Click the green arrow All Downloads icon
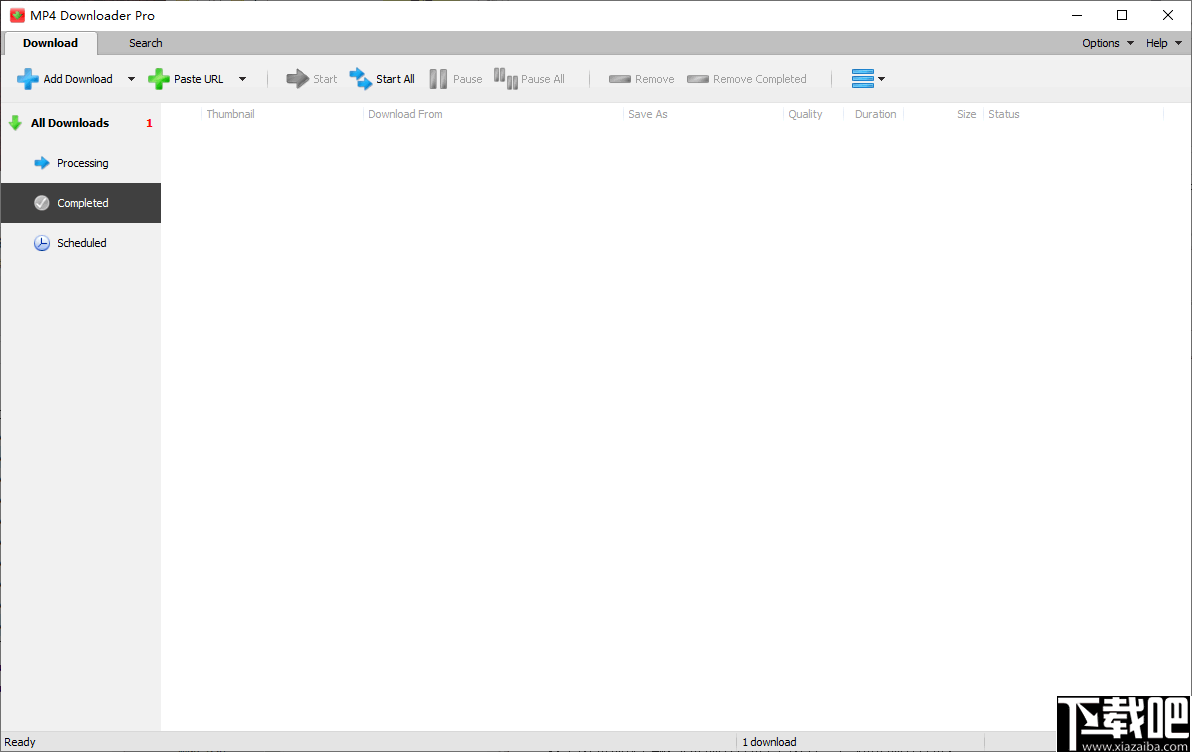Image resolution: width=1192 pixels, height=752 pixels. pos(15,123)
